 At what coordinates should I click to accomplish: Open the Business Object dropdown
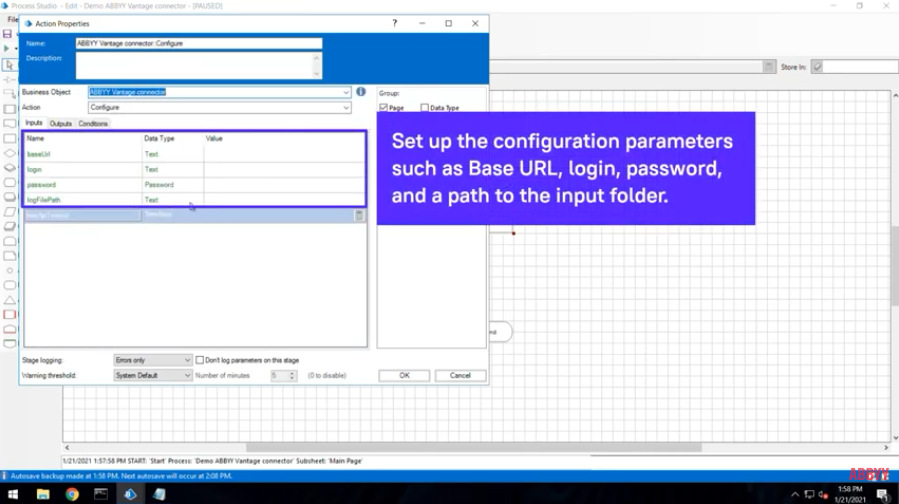tap(346, 92)
